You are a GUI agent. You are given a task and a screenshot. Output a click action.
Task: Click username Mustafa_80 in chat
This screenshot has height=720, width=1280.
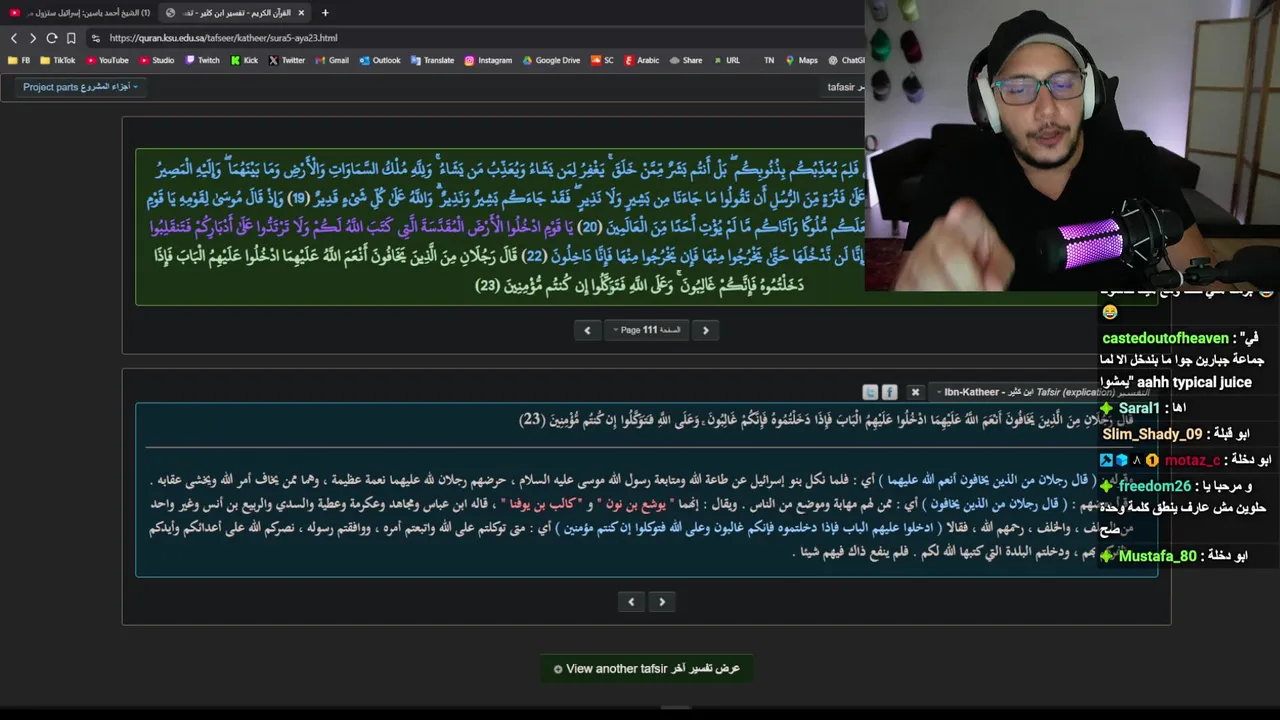tap(1157, 556)
